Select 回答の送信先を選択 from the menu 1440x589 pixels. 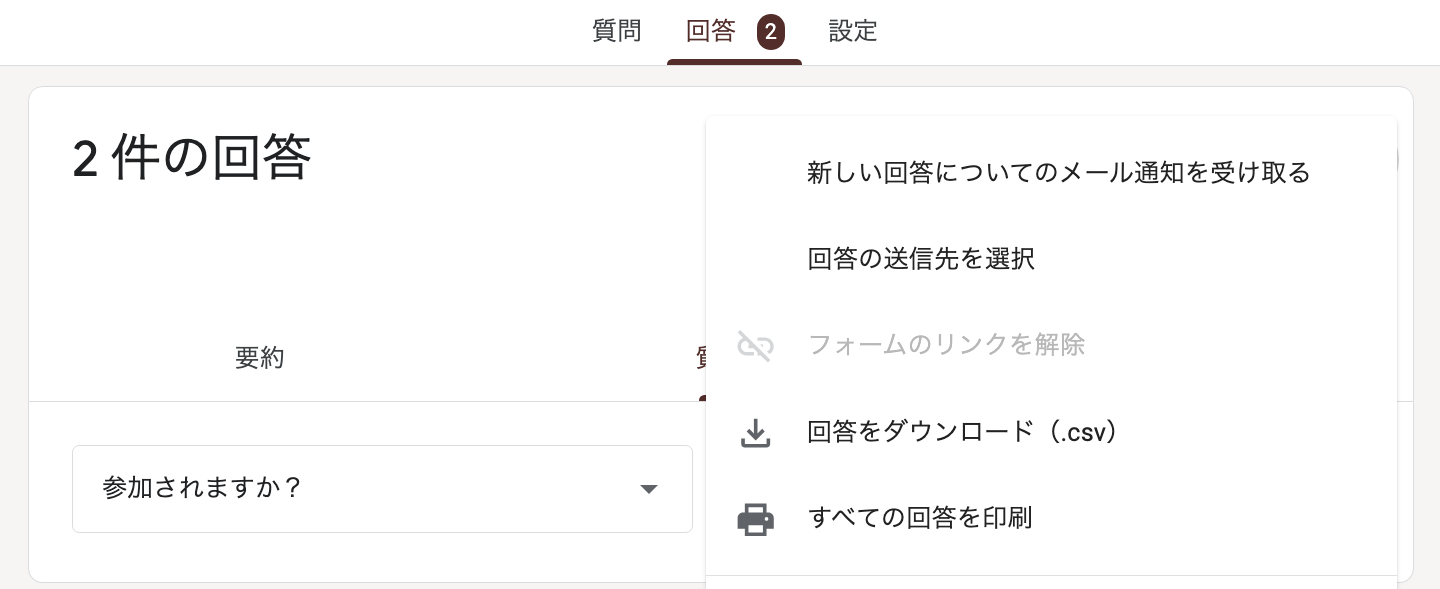pyautogui.click(x=920, y=258)
